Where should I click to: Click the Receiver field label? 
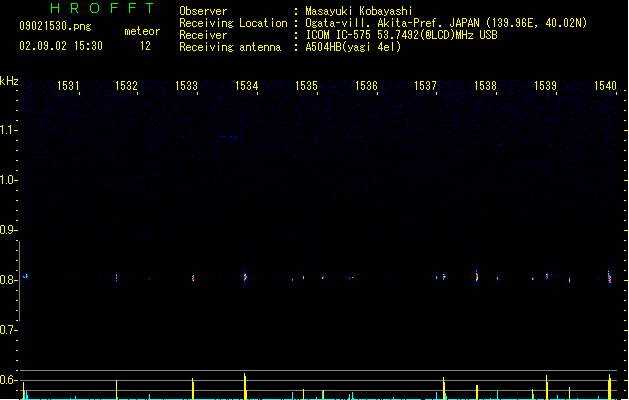click(x=203, y=35)
